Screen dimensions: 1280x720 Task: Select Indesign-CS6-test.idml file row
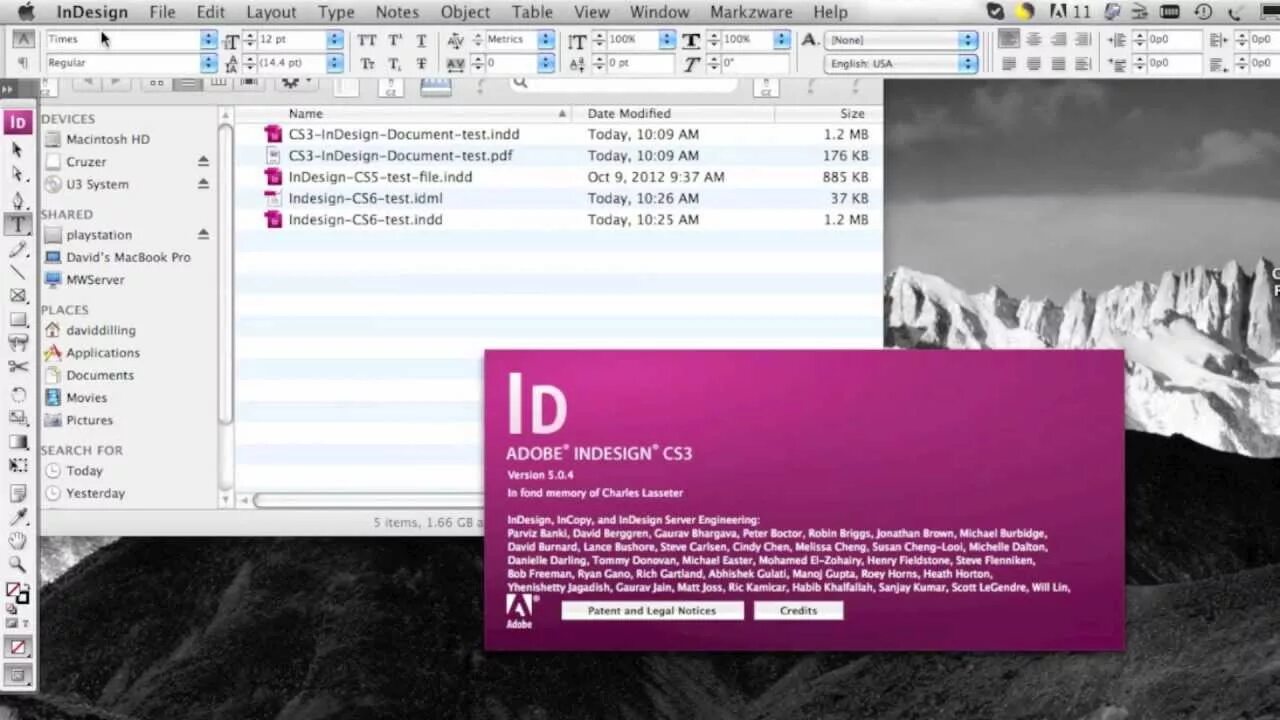tap(558, 198)
